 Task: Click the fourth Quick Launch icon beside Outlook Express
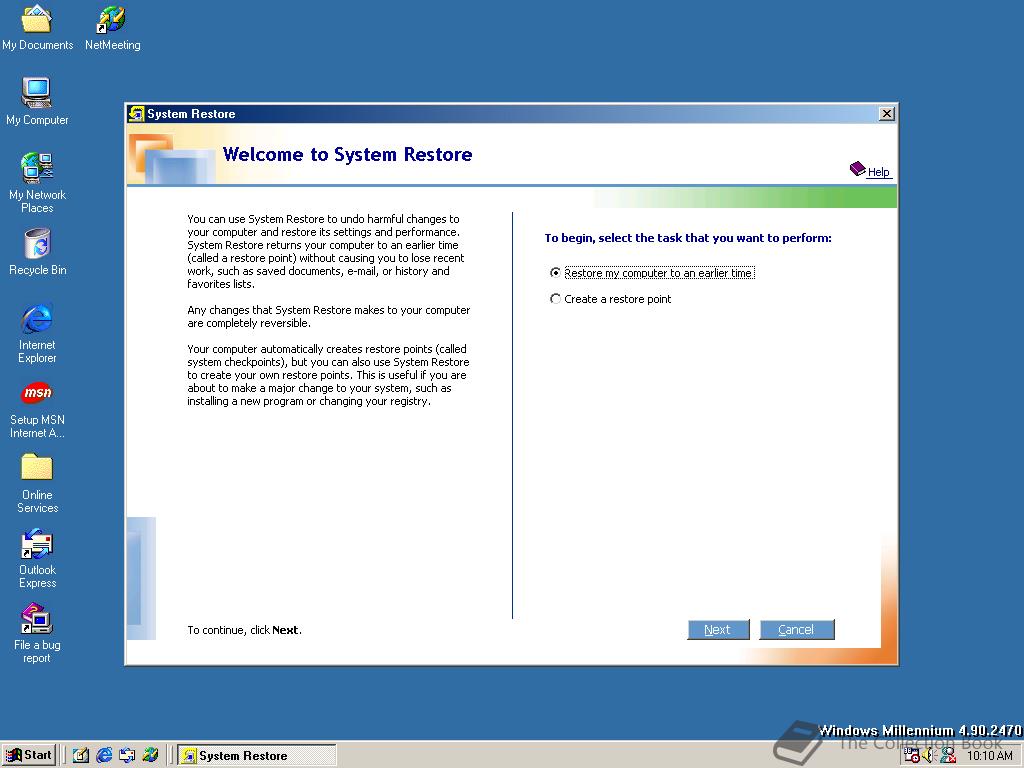pyautogui.click(x=150, y=755)
